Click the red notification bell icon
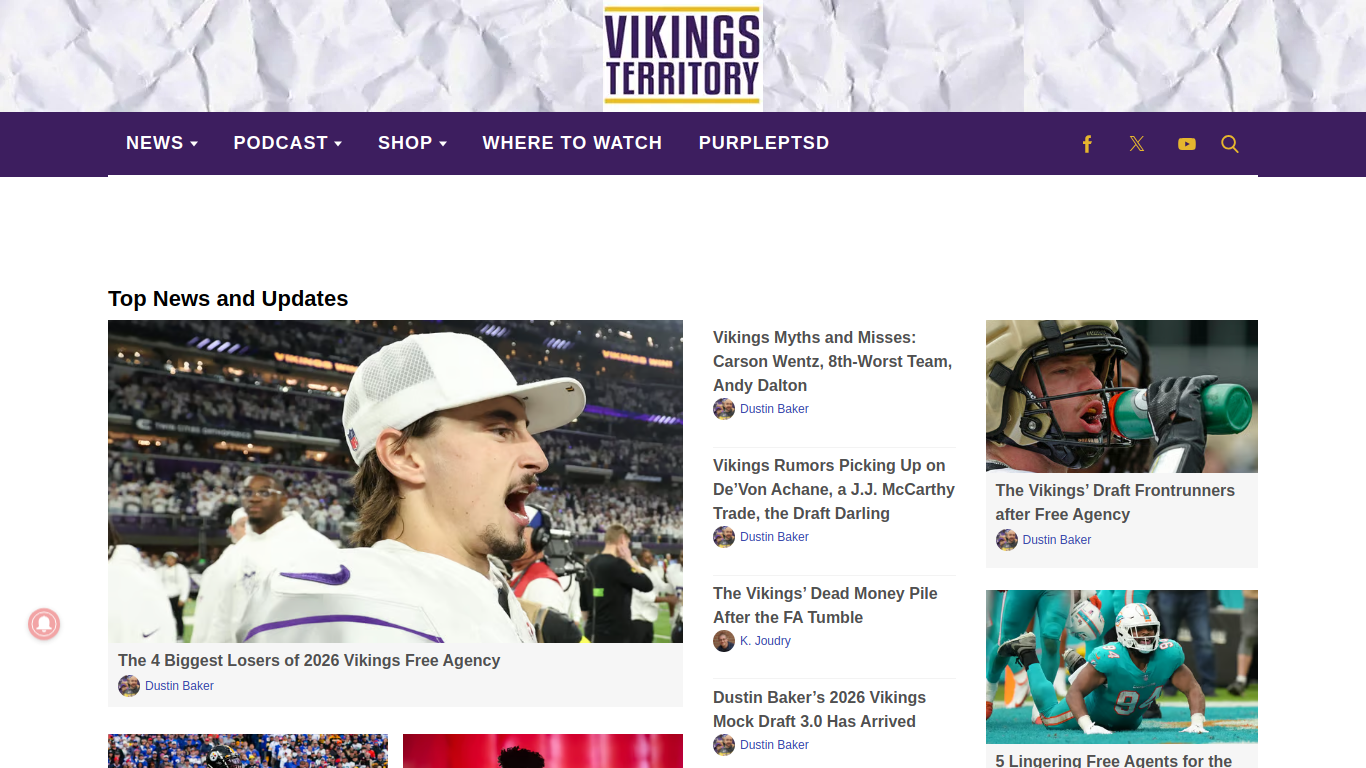The image size is (1366, 768). tap(44, 625)
